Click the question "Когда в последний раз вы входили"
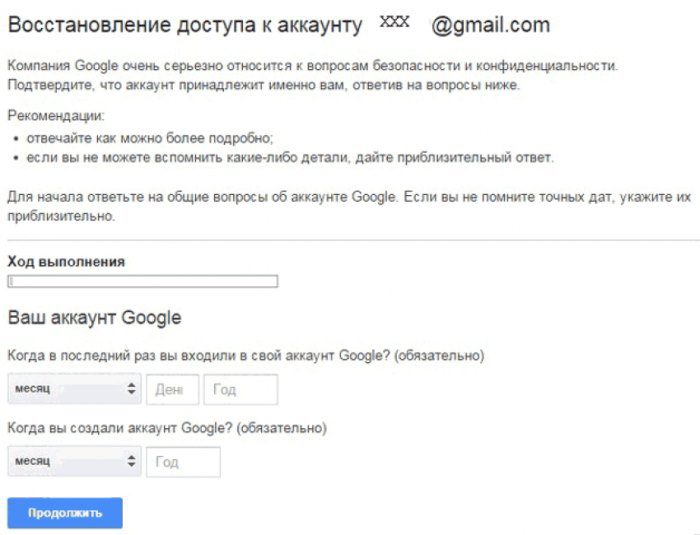The image size is (700, 535). [x=246, y=356]
